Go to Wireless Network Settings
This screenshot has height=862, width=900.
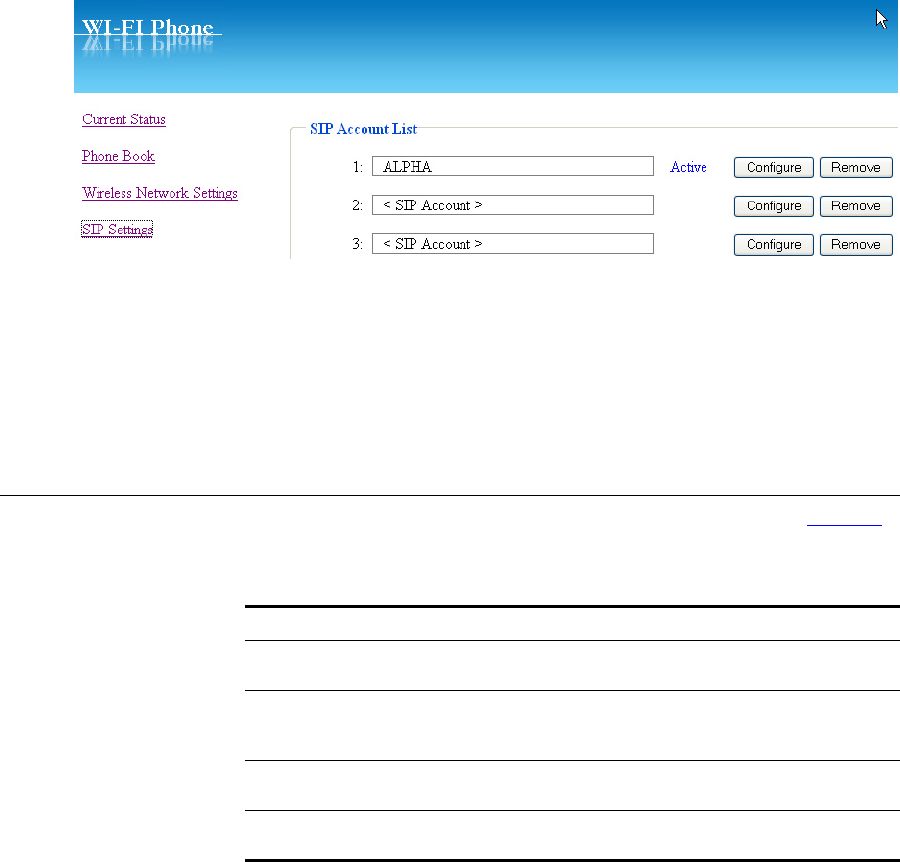point(160,193)
